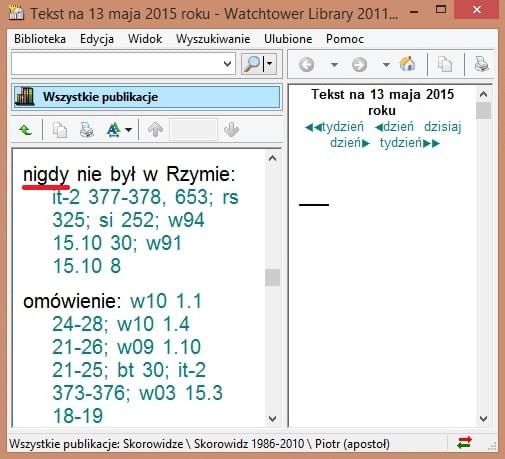Open the back history dropdown arrow
The width and height of the screenshot is (505, 459).
334,64
